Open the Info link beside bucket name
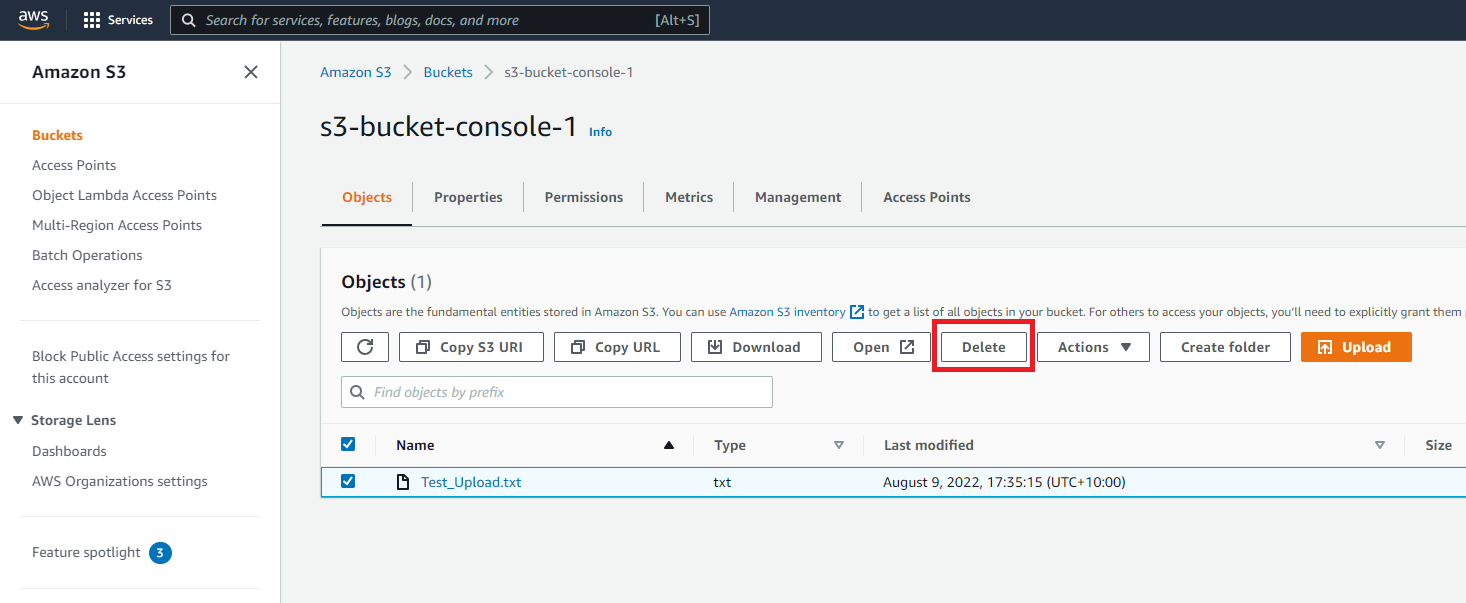The height and width of the screenshot is (603, 1466). 600,132
